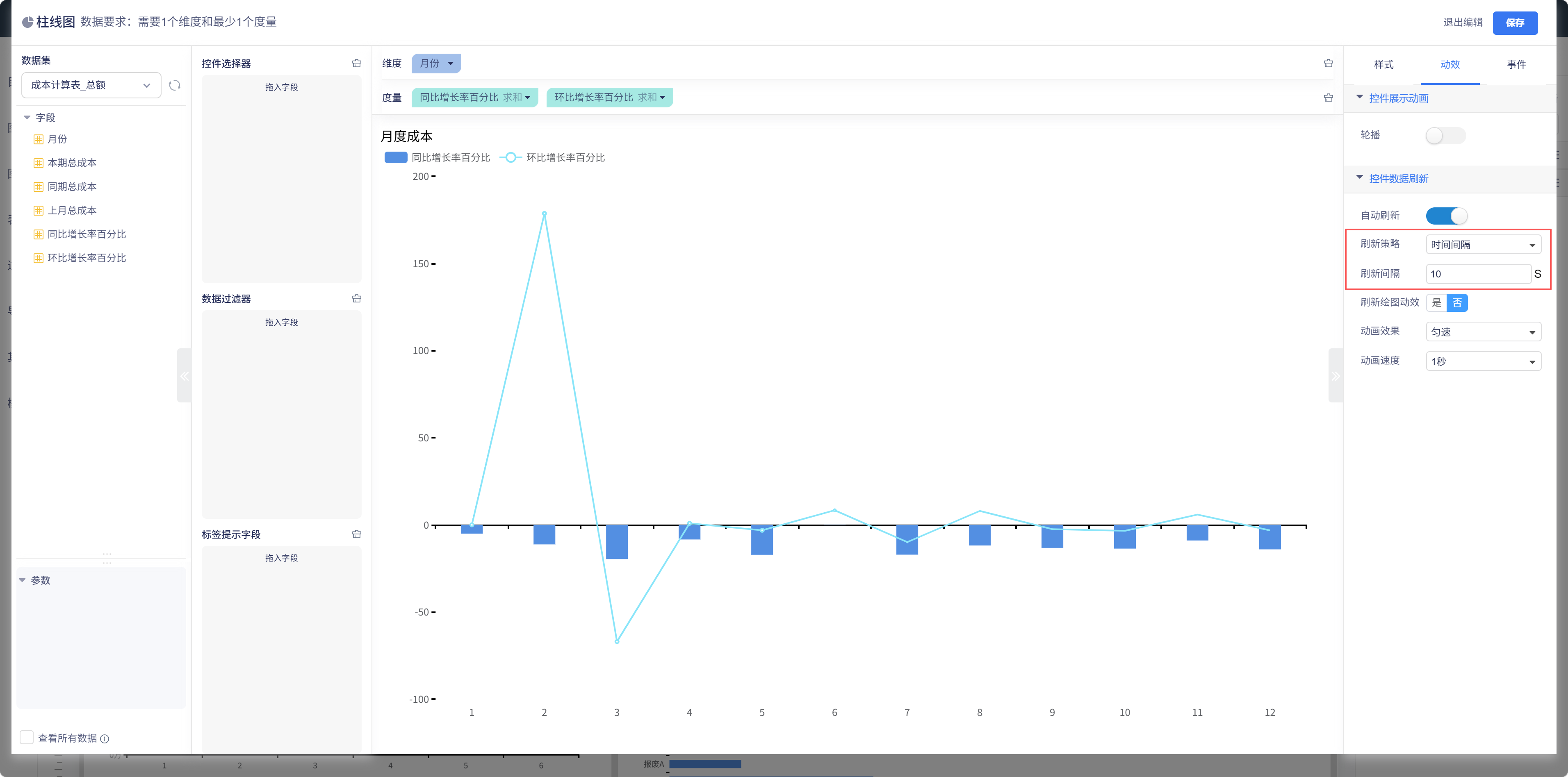The image size is (1568, 777).
Task: Click the 同期总成本 field icon
Action: (39, 187)
